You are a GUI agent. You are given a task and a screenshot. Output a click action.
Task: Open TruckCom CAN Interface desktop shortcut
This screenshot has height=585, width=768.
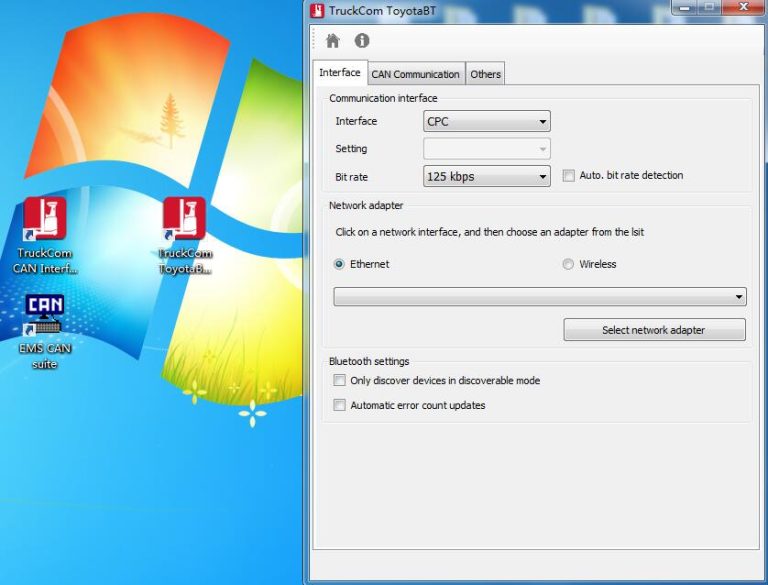(x=45, y=236)
